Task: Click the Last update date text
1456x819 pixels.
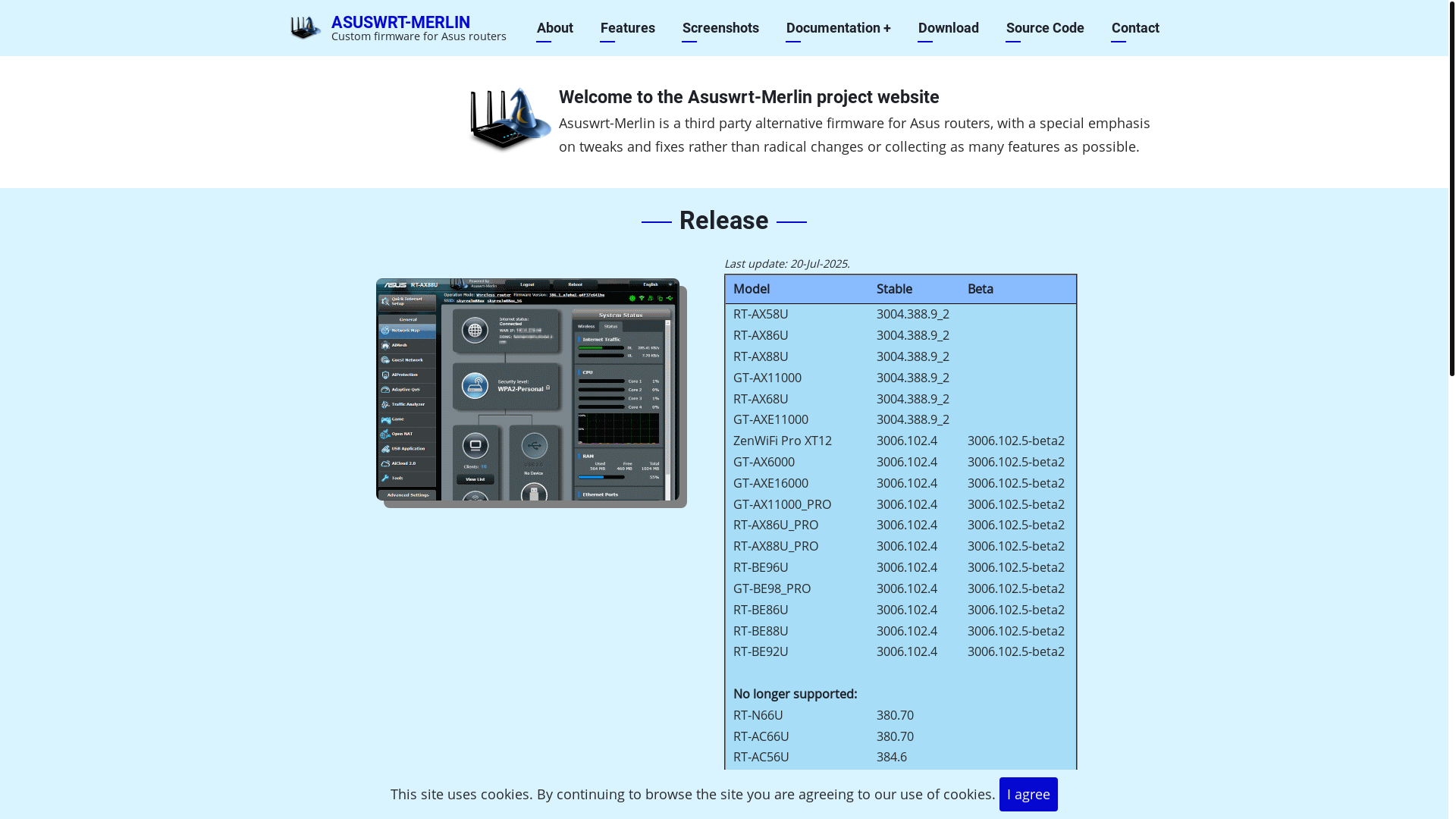Action: click(x=787, y=264)
